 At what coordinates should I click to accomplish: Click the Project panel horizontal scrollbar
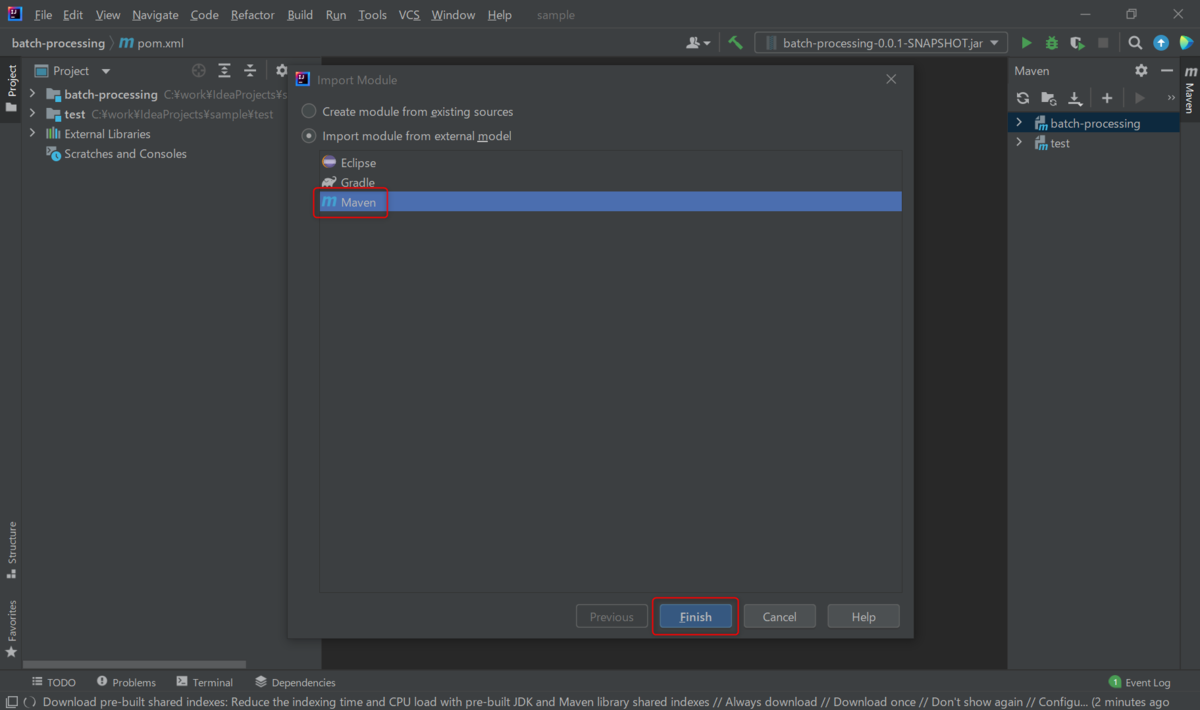[134, 664]
